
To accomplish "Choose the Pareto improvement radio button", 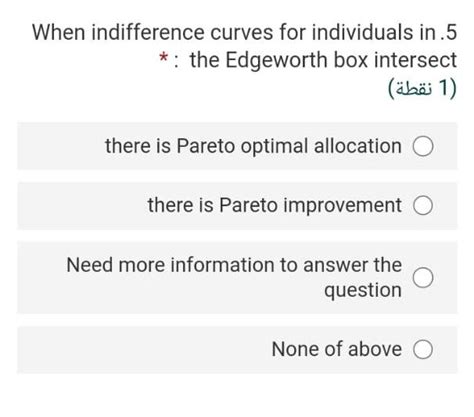I will click(423, 205).
